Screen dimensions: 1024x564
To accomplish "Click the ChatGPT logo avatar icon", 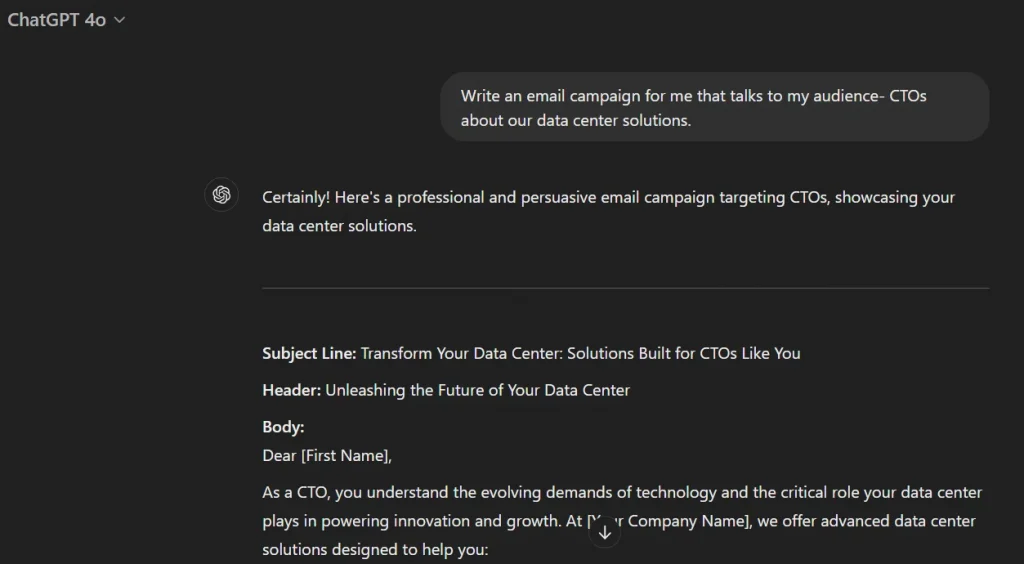I will pos(222,195).
